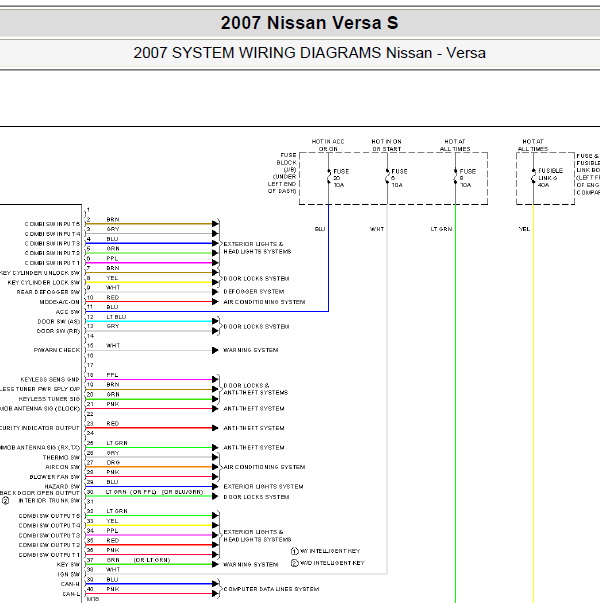Click the 'FUSIBLE LINK G 40A' label
This screenshot has height=603, width=600.
coord(550,178)
